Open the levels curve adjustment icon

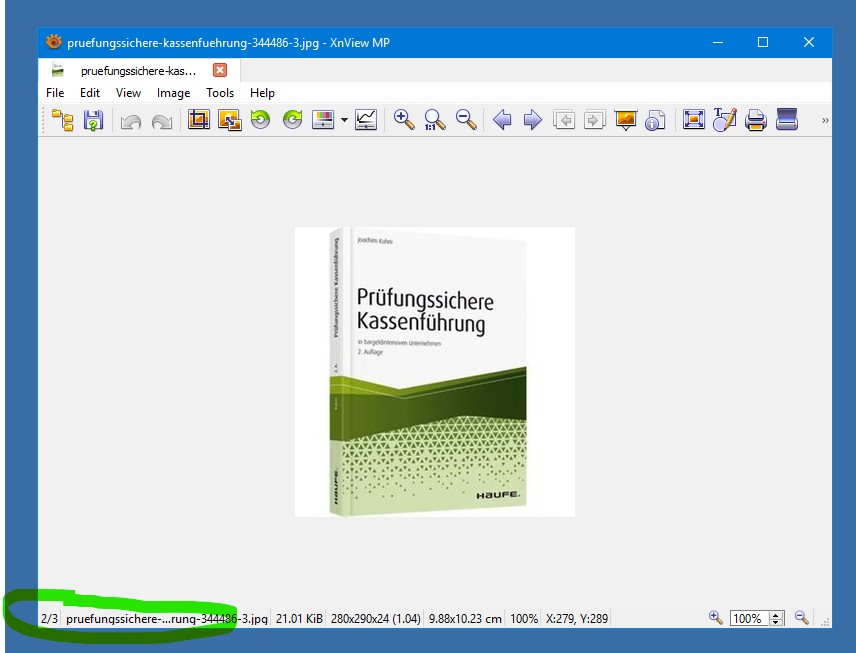[366, 120]
